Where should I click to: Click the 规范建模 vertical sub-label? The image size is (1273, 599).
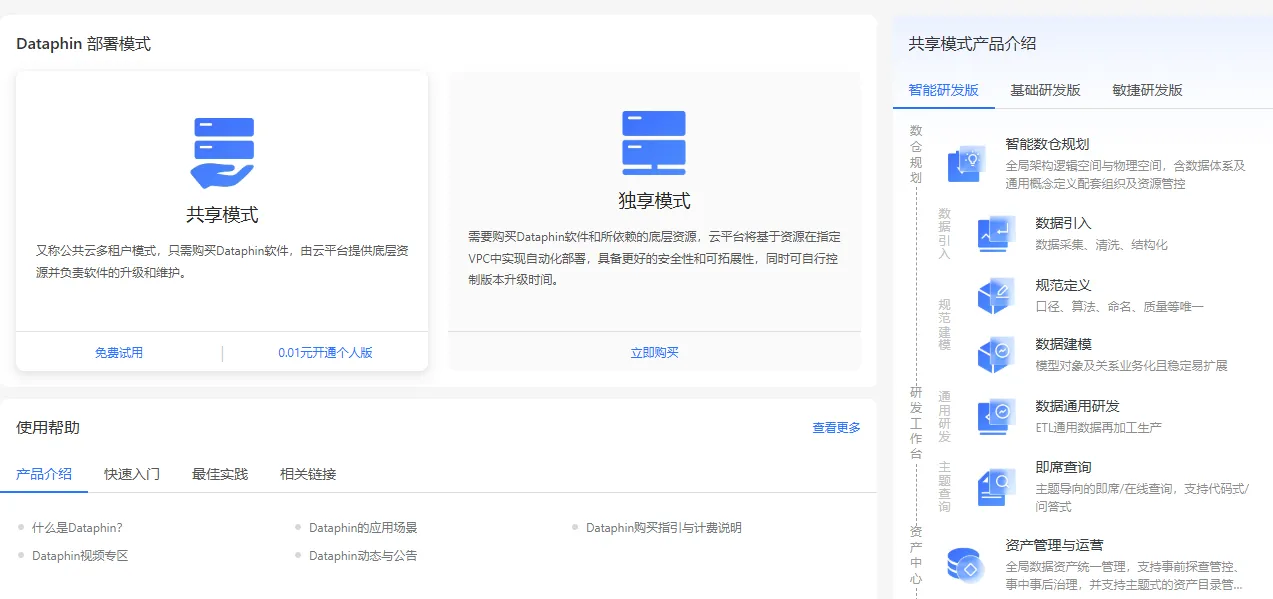(945, 324)
